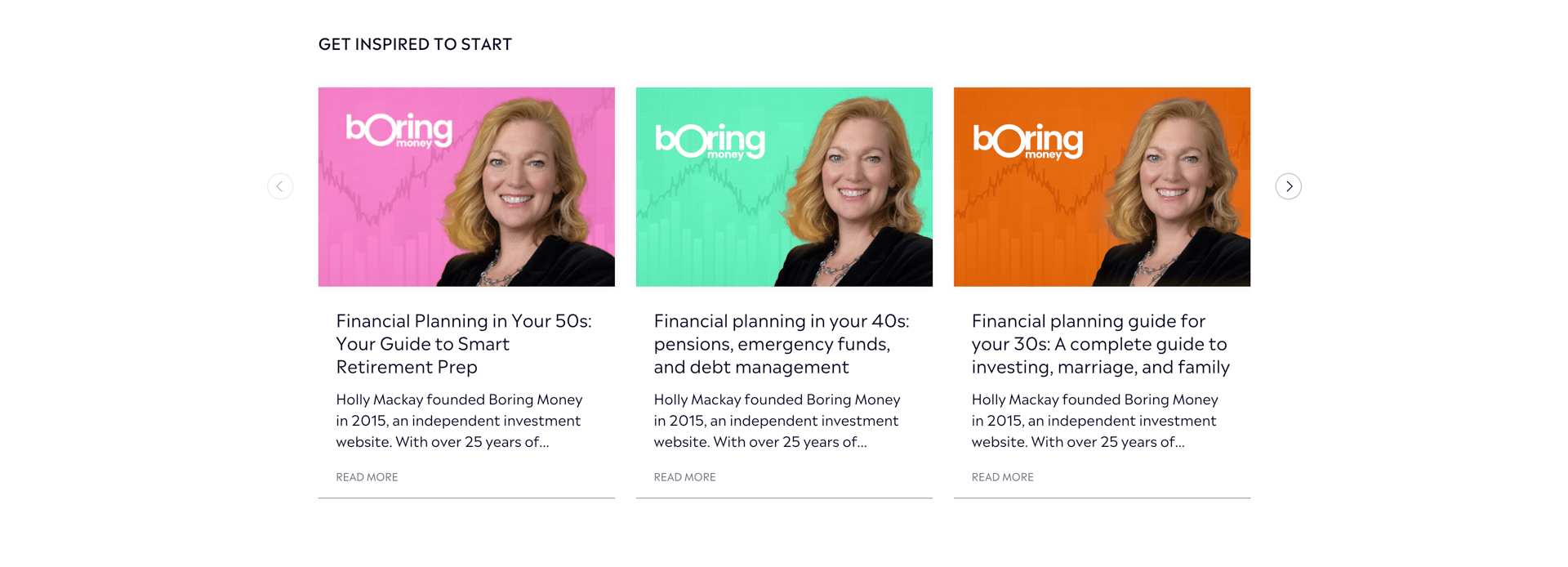The width and height of the screenshot is (1568, 567).
Task: Open the green 40s article thumbnail
Action: click(784, 187)
